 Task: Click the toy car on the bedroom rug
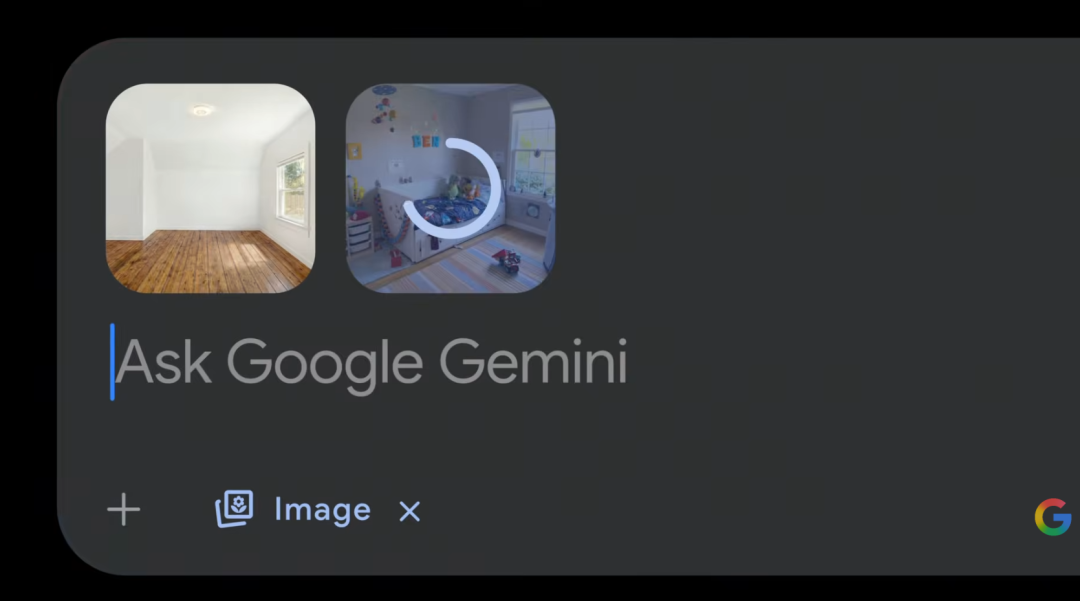click(x=506, y=262)
